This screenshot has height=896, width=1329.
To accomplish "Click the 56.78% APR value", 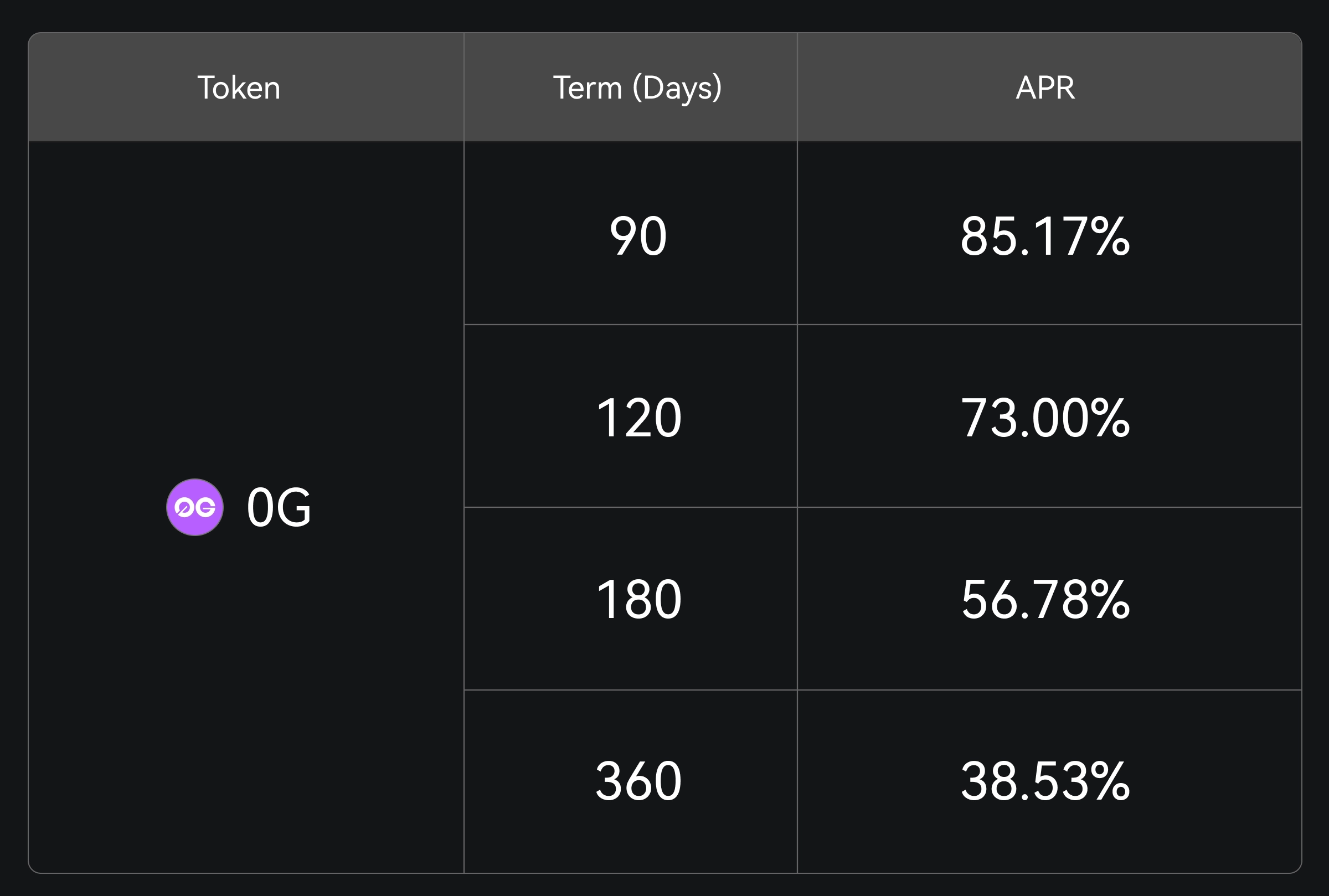I will [1044, 599].
